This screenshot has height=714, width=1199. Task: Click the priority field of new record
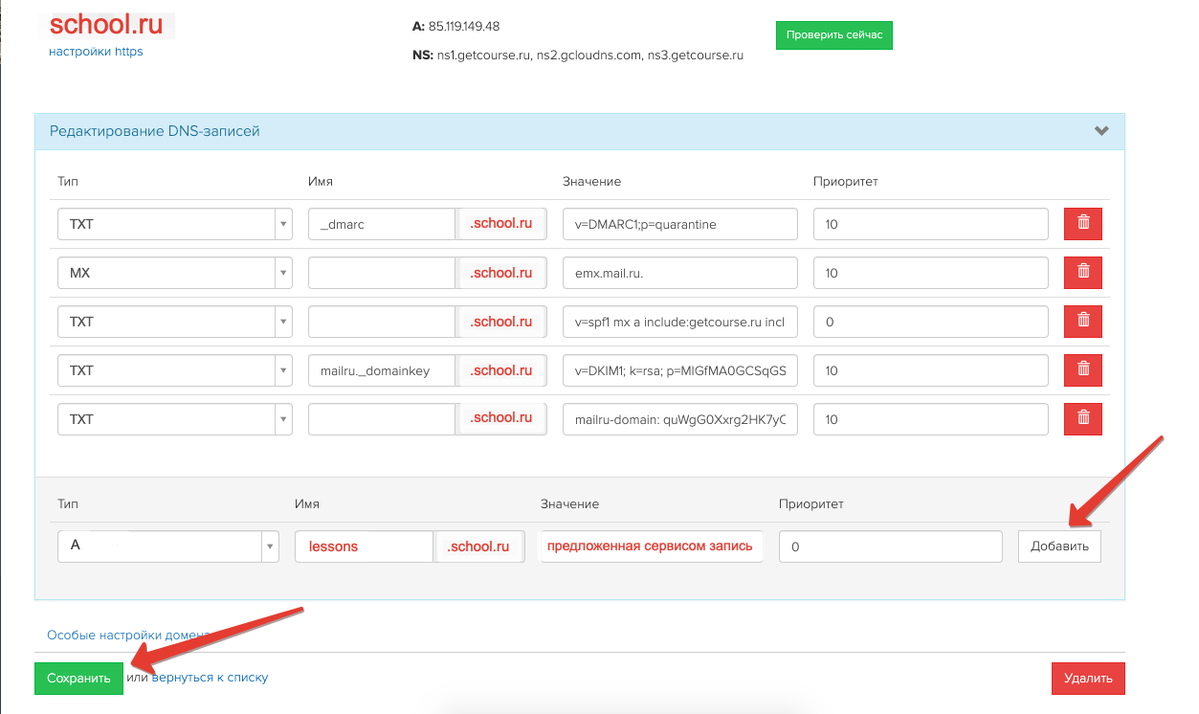pyautogui.click(x=890, y=547)
